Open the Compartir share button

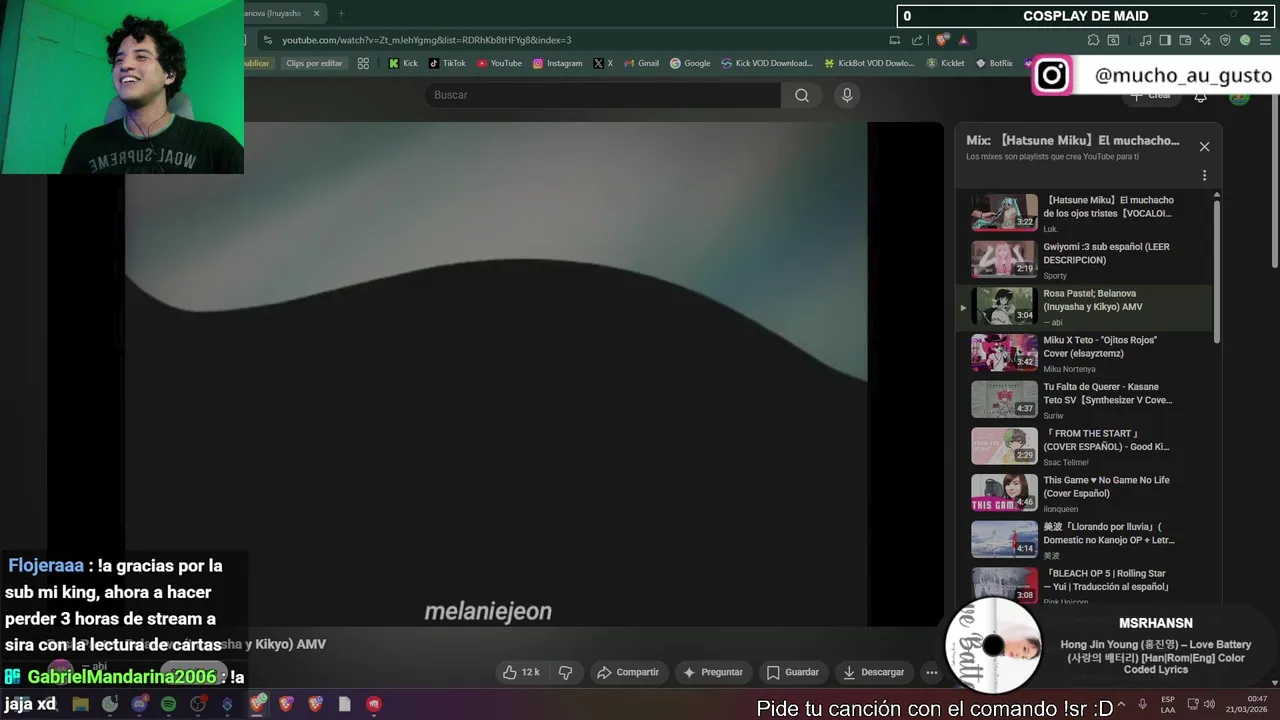click(x=628, y=672)
